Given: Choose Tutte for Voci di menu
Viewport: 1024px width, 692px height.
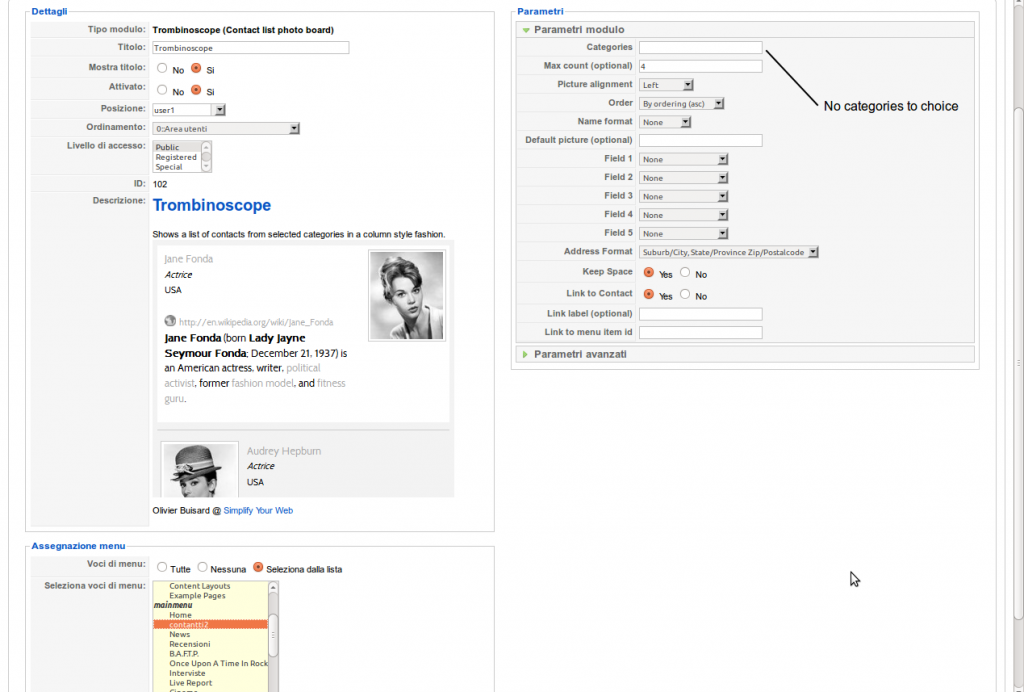Looking at the screenshot, I should (162, 568).
